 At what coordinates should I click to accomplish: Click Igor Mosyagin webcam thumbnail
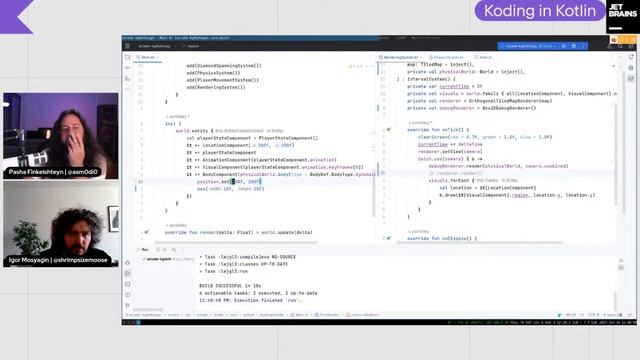coord(61,224)
